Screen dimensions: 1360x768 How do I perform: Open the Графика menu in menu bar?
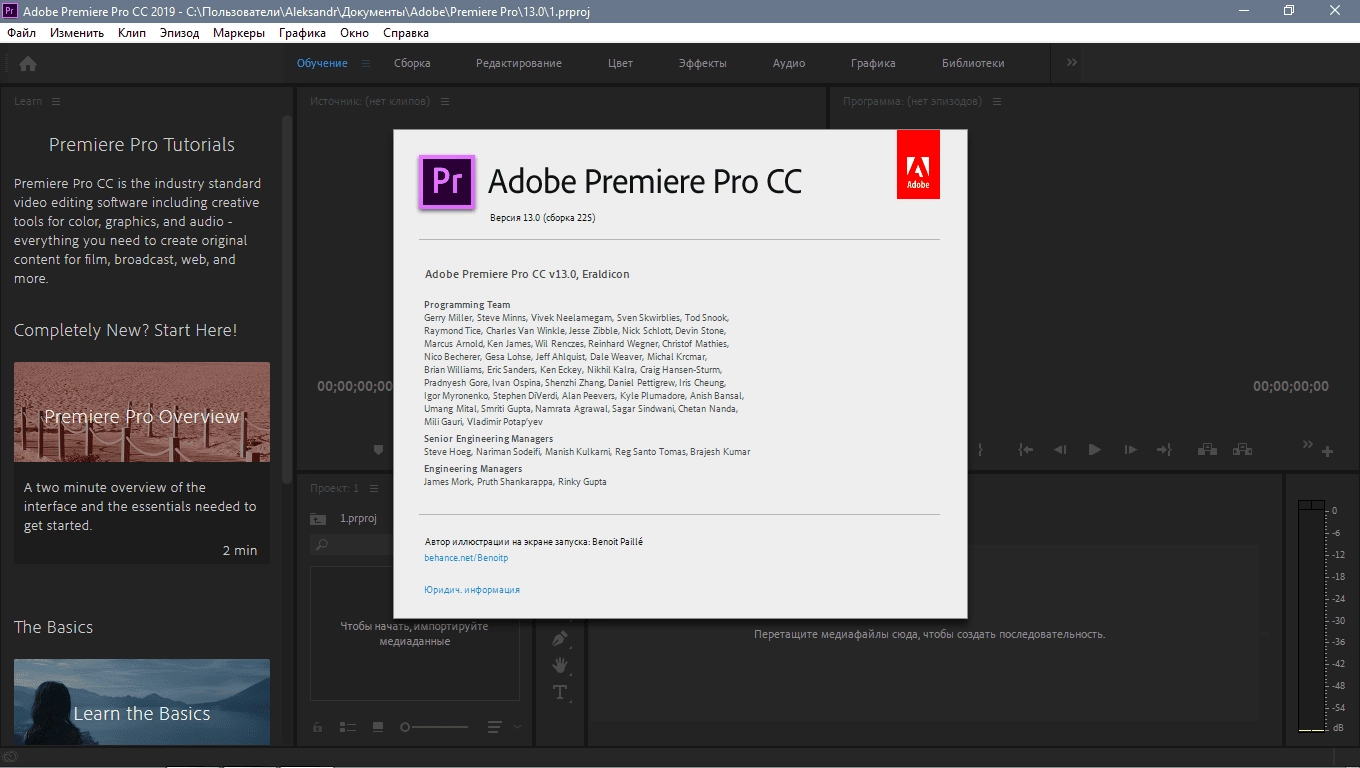pos(303,32)
